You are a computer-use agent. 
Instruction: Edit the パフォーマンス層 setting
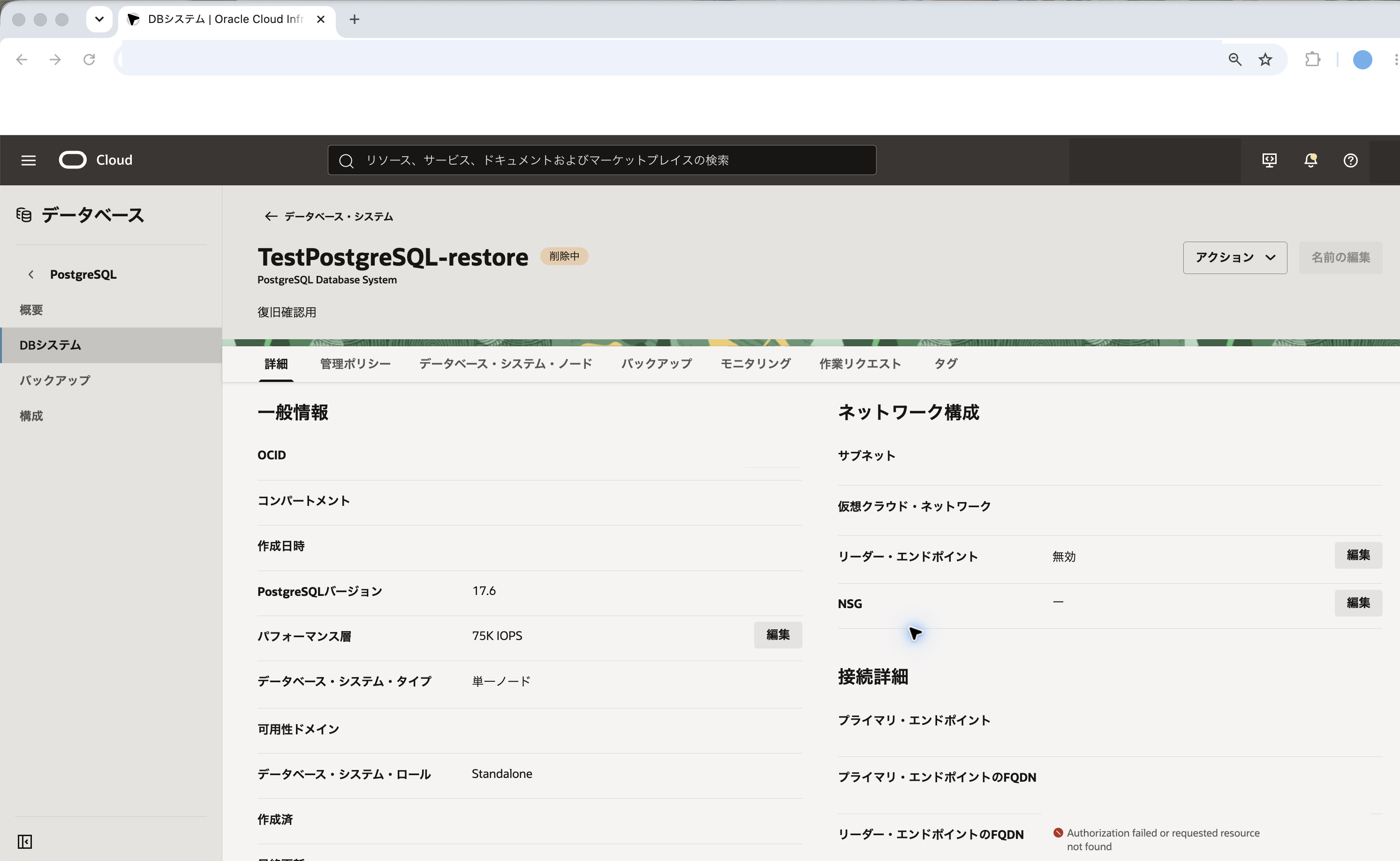coord(778,635)
